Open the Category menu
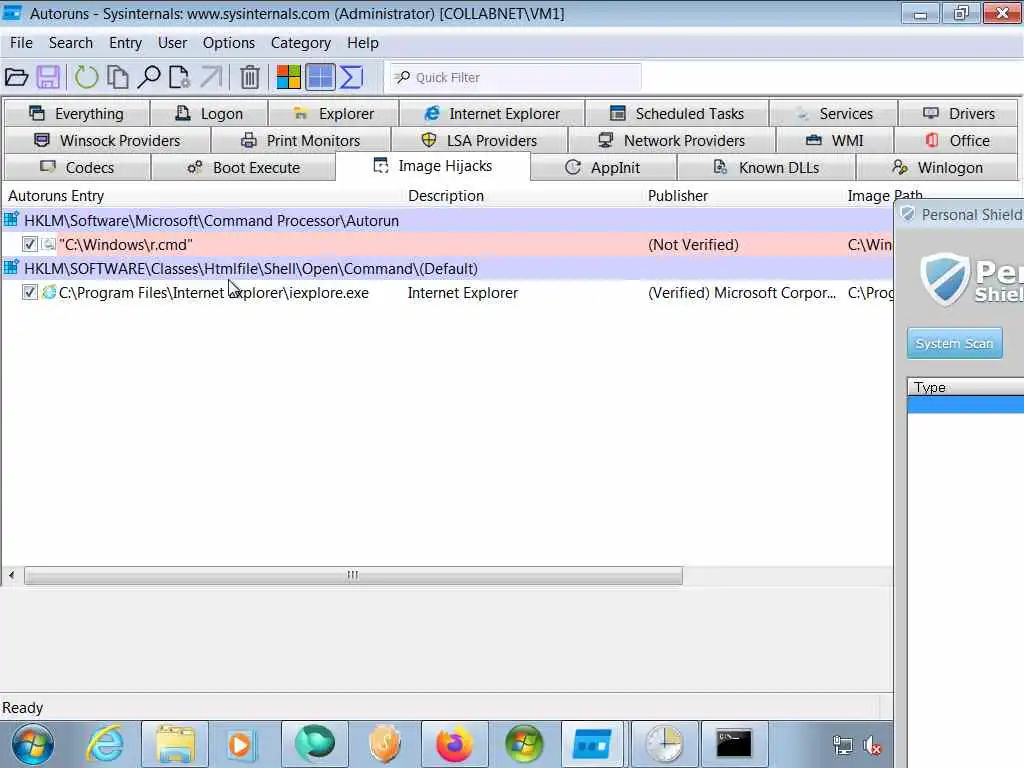Screen dimensions: 1024x768 300,43
